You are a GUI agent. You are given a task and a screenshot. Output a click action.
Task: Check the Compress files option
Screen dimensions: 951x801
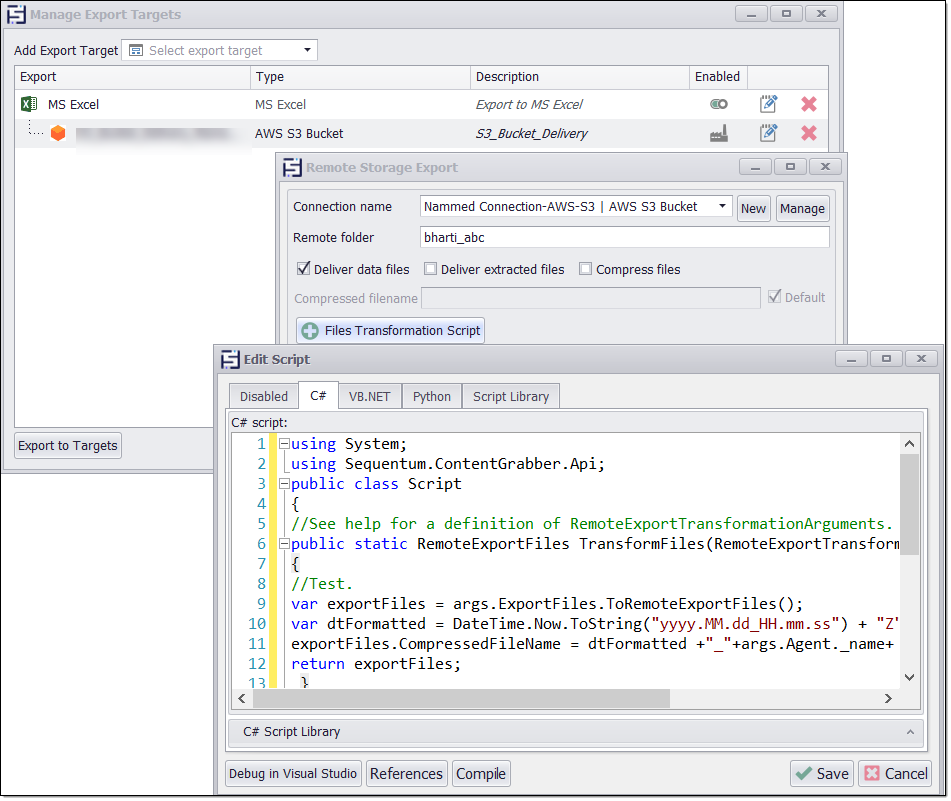[x=585, y=269]
